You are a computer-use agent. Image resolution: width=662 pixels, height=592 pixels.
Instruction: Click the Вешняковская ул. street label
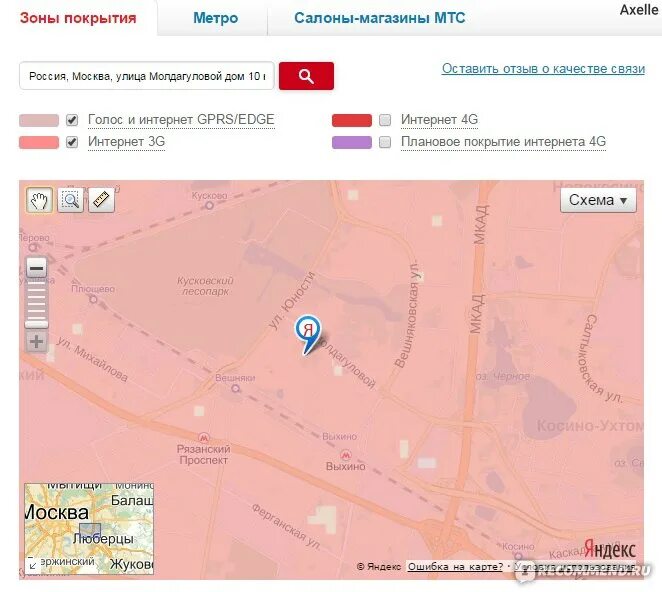tap(407, 314)
